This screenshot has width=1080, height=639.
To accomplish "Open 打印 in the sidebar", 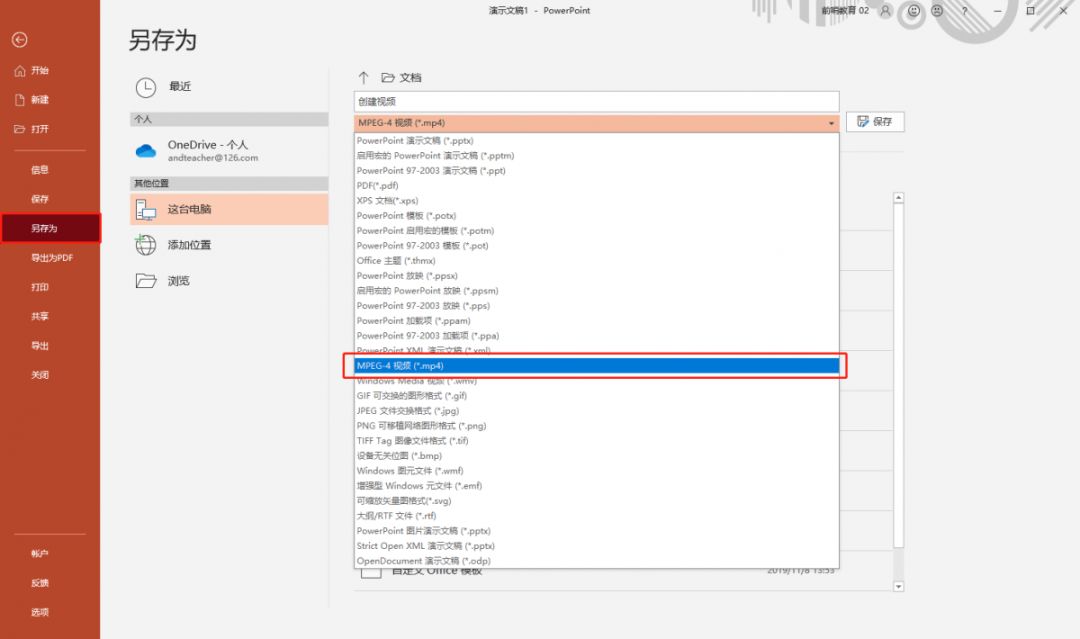I will point(39,287).
